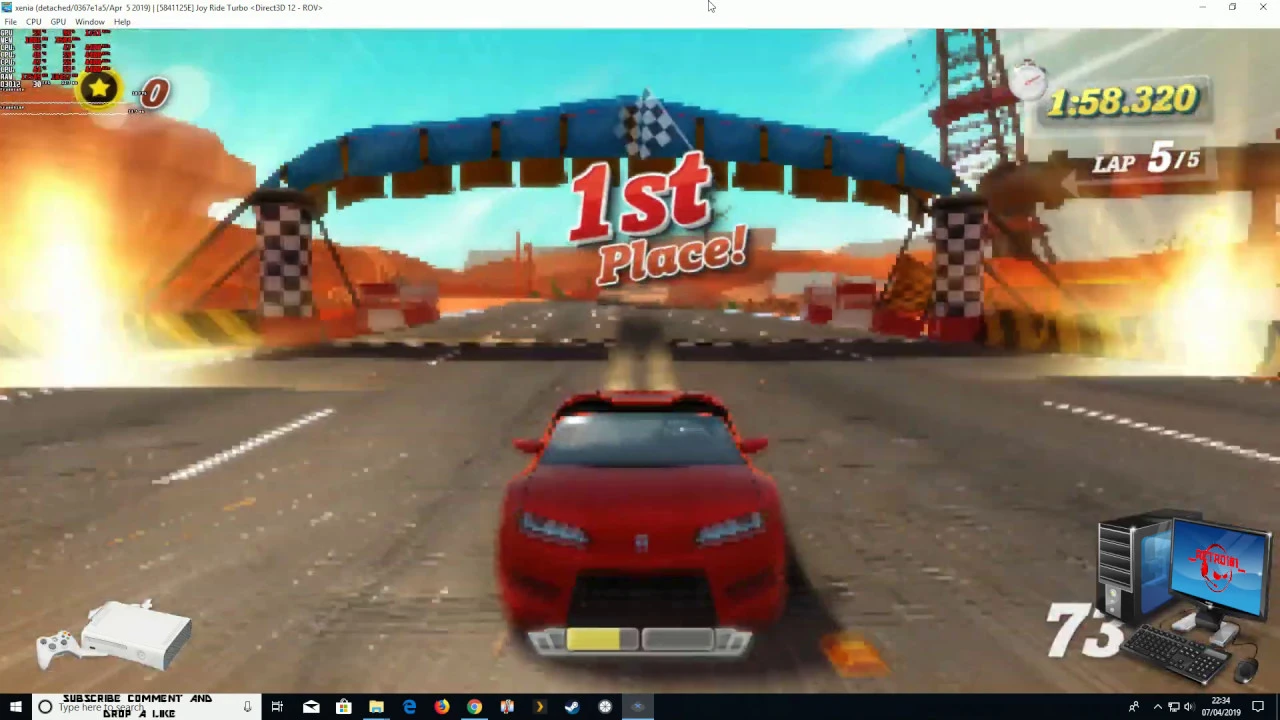
Task: Open the People icon in system tray
Action: point(1134,707)
